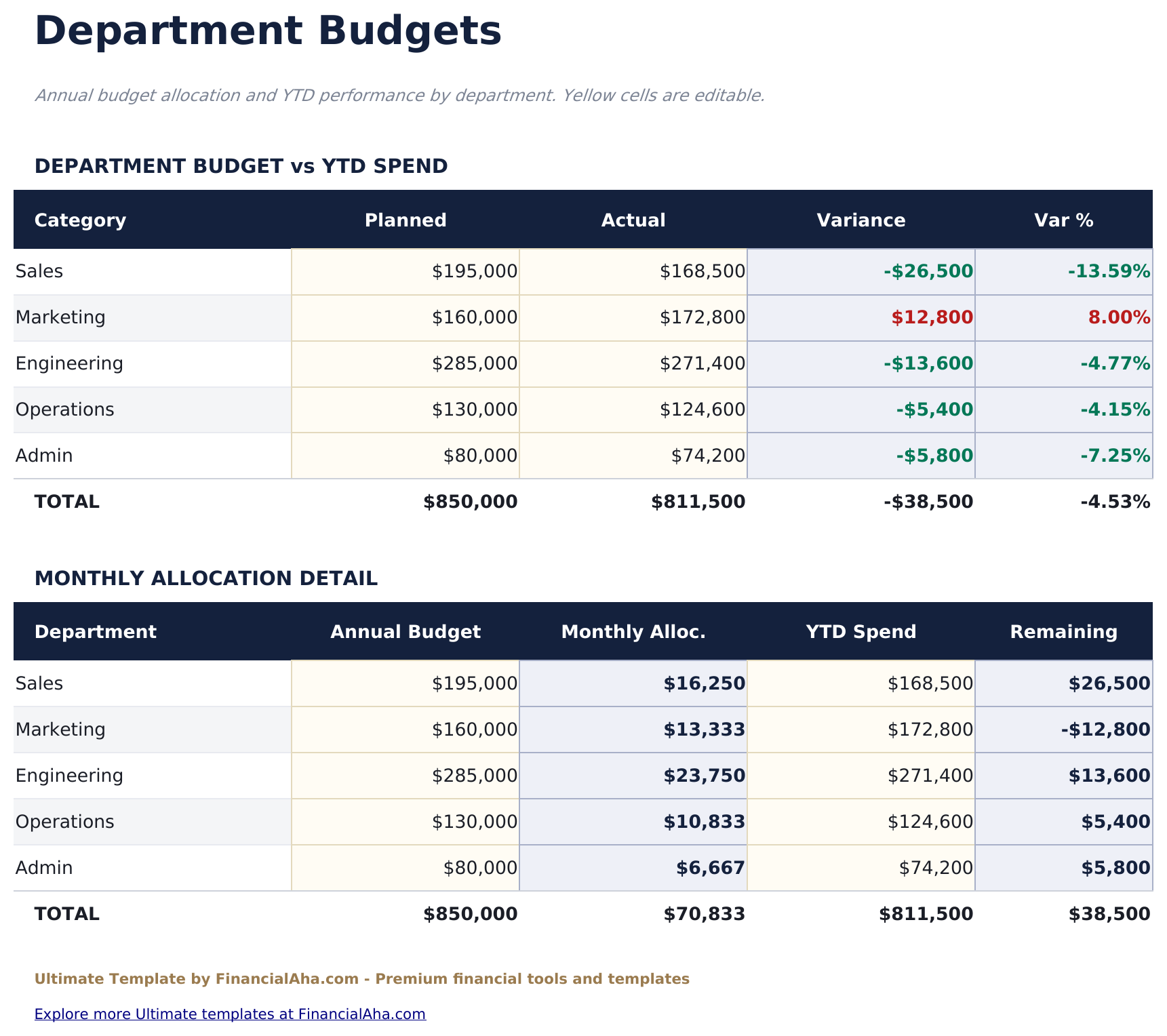Select the Ultimate Template credit text

(x=363, y=978)
